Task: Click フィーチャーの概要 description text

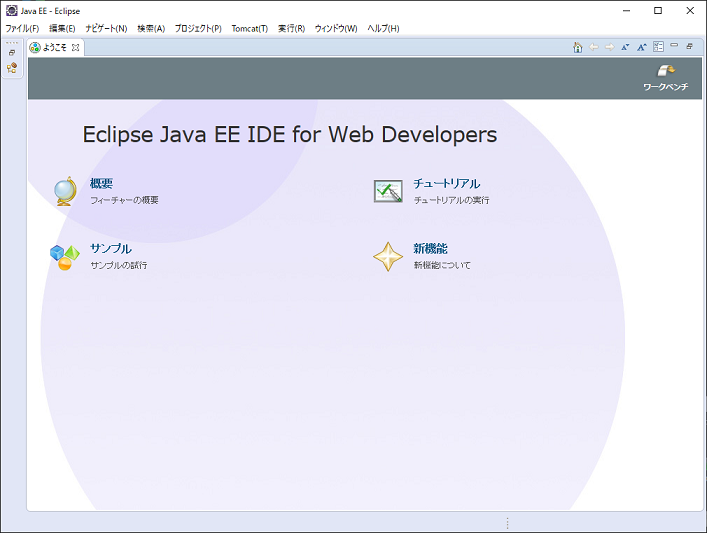Action: pos(124,200)
